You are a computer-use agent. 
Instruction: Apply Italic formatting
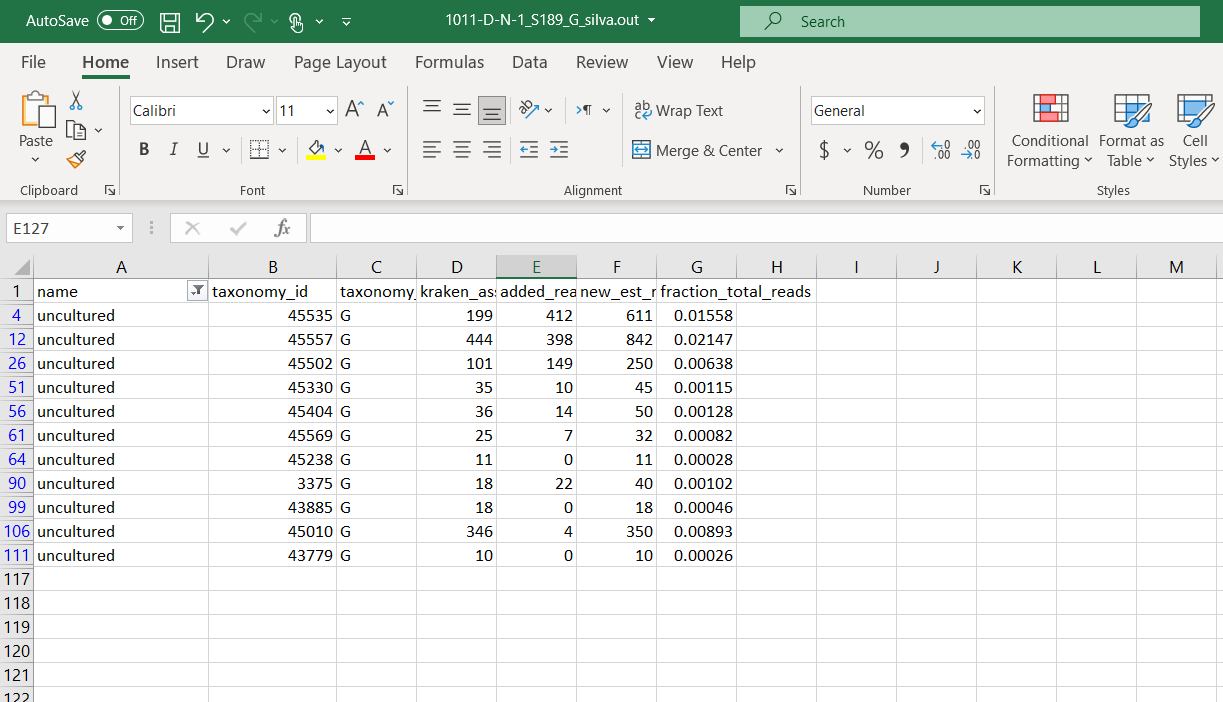171,149
